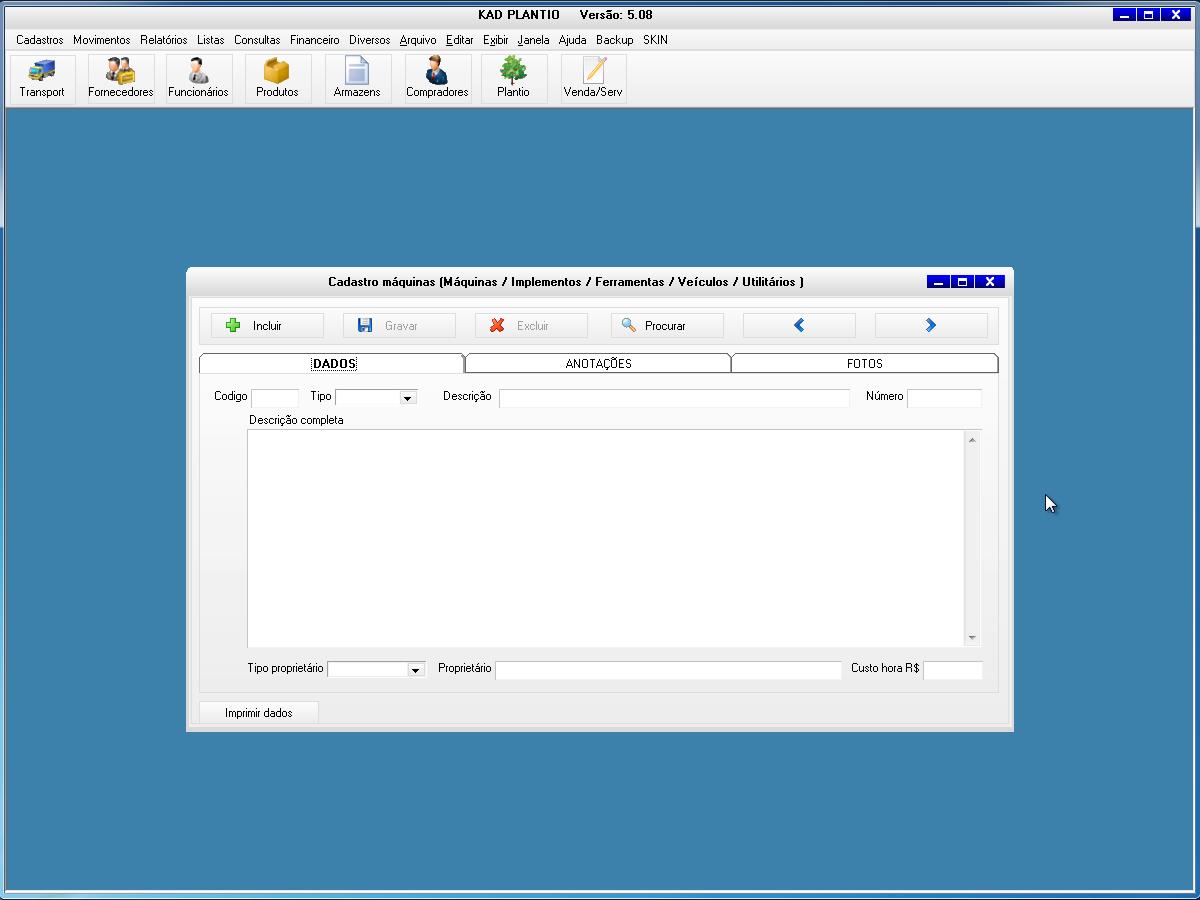Minimize the Cadastro máquinas window
The image size is (1200, 900).
coord(938,282)
